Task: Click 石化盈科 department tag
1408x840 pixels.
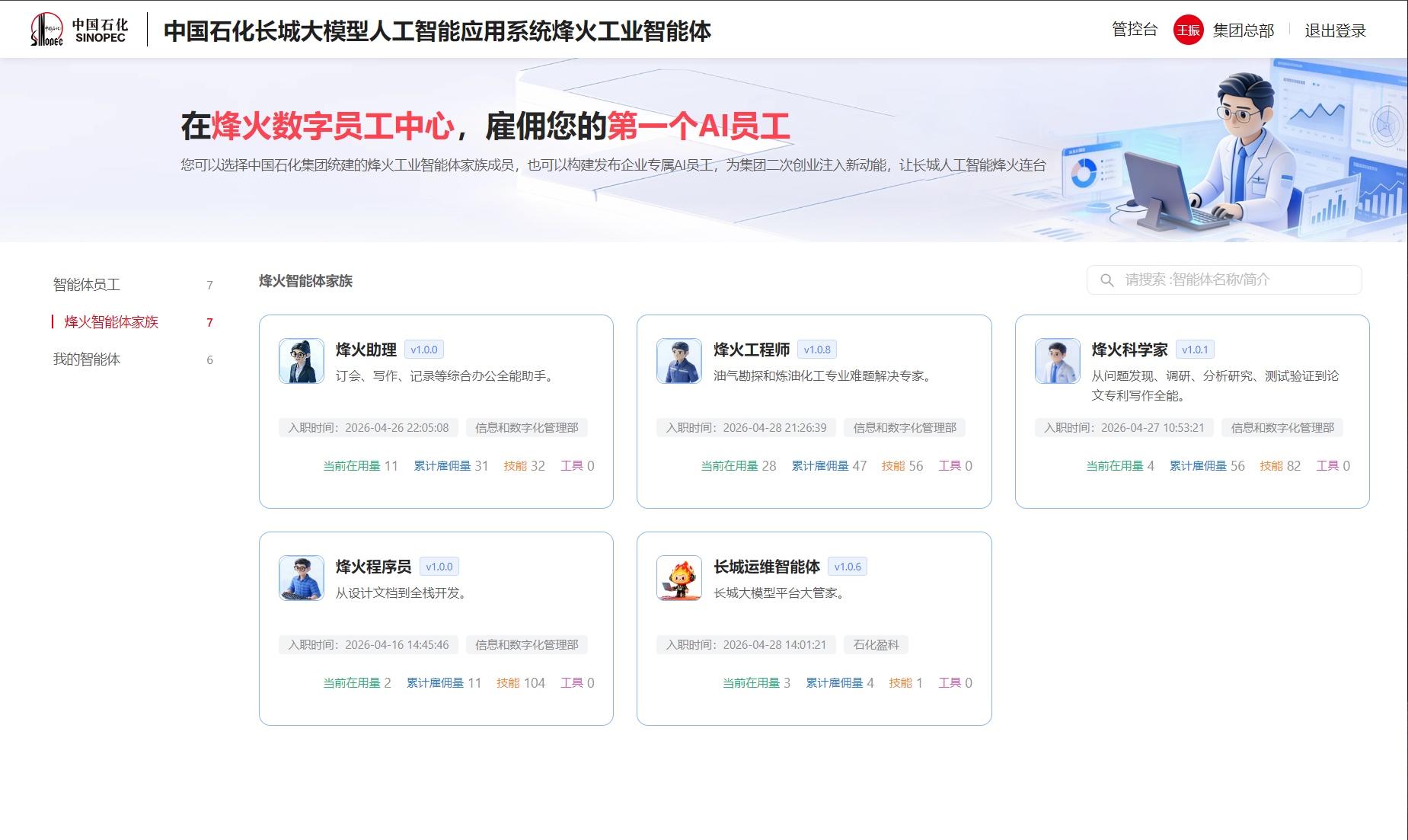Action: point(876,645)
